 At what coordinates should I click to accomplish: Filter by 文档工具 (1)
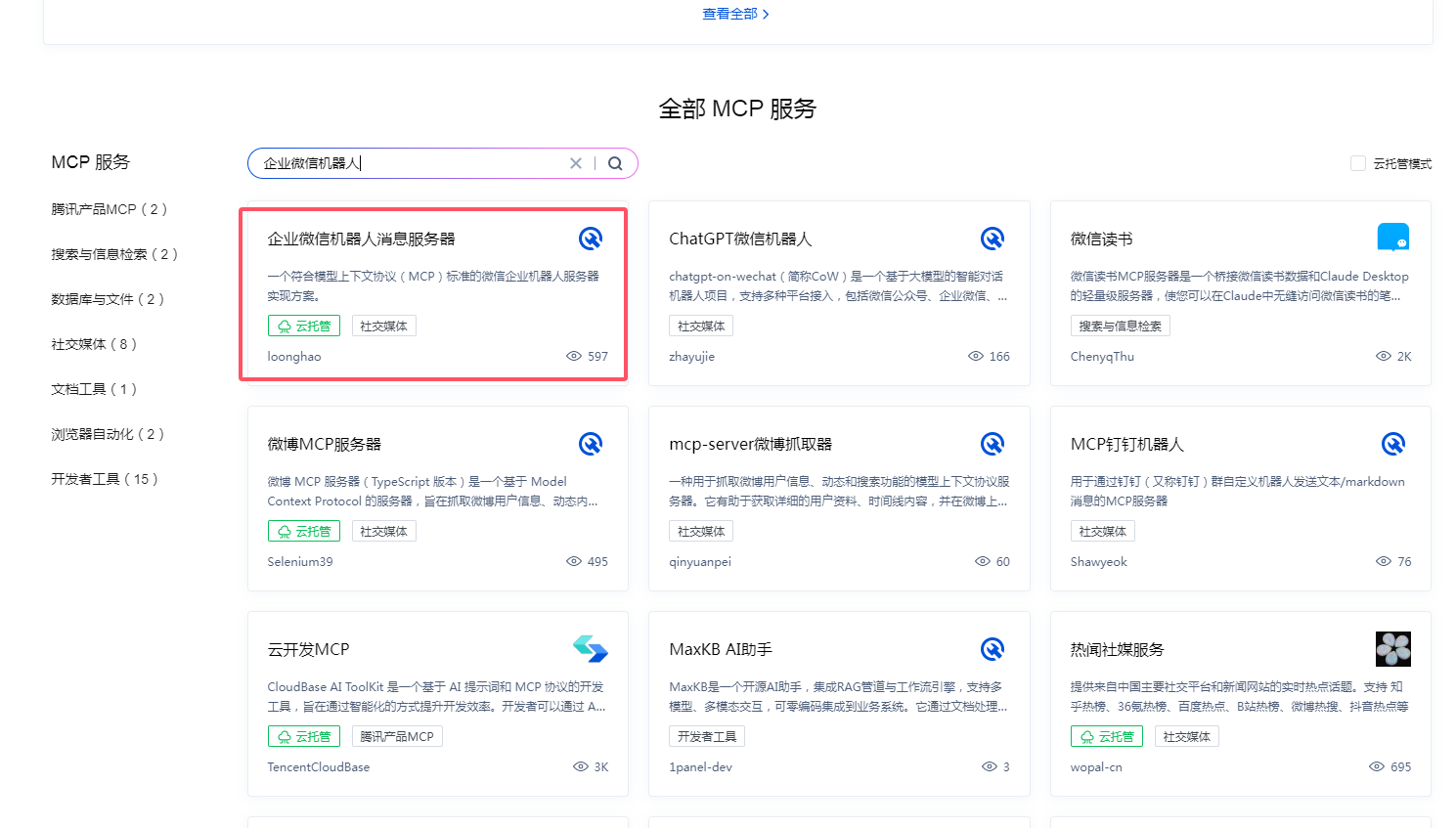(x=94, y=389)
